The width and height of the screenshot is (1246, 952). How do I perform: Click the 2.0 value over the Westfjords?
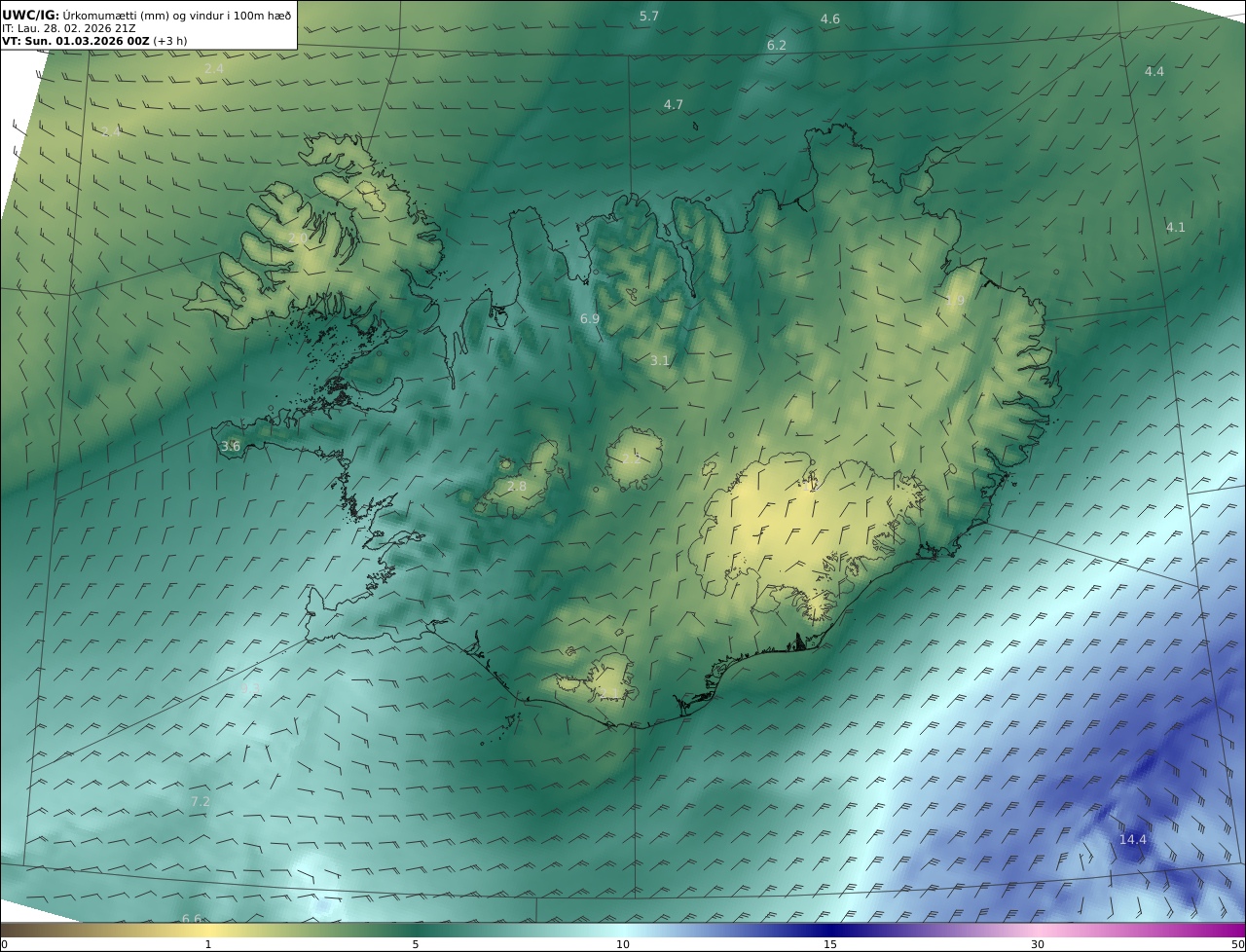tap(298, 238)
